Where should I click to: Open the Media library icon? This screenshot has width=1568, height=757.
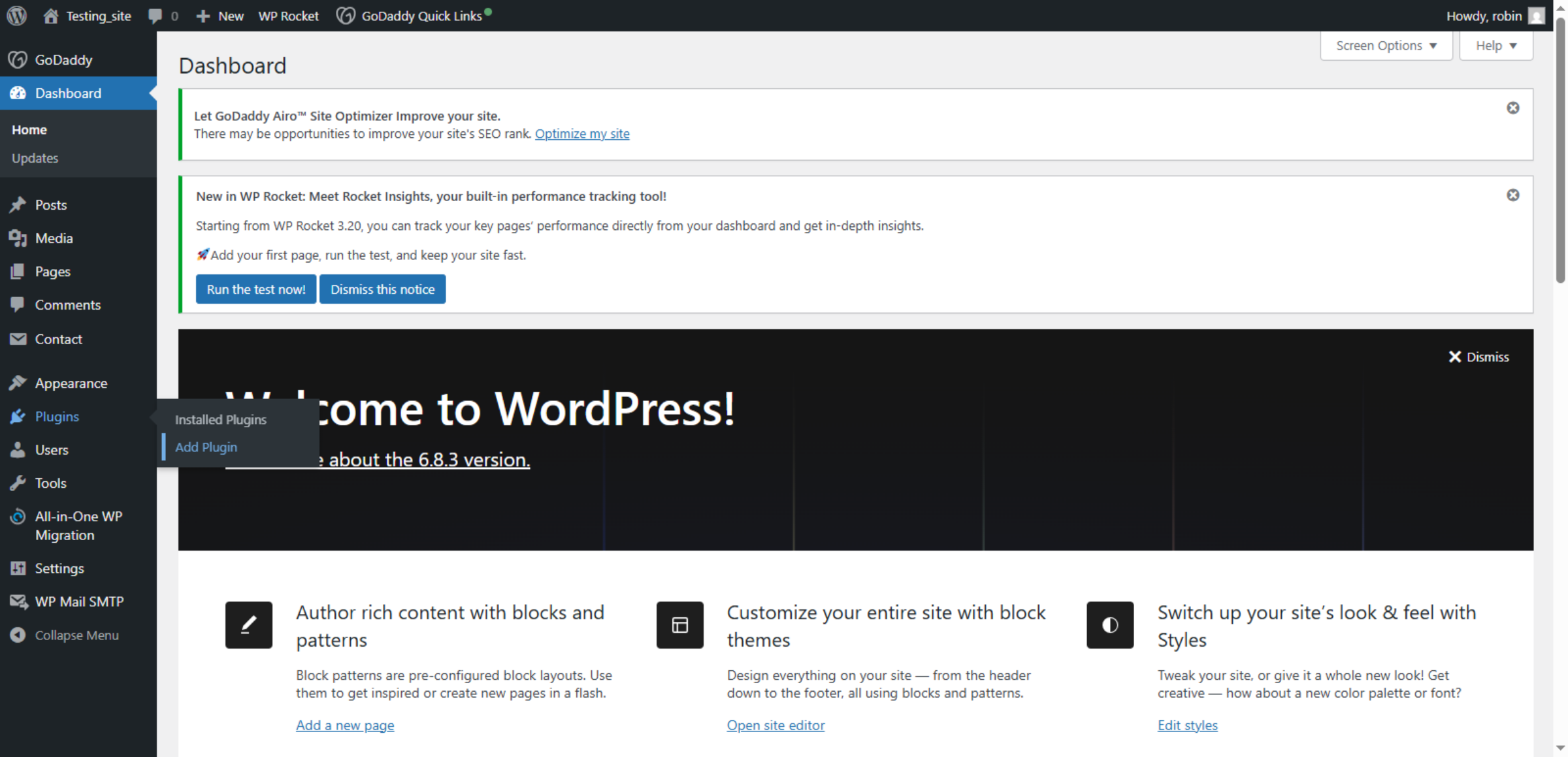[18, 238]
